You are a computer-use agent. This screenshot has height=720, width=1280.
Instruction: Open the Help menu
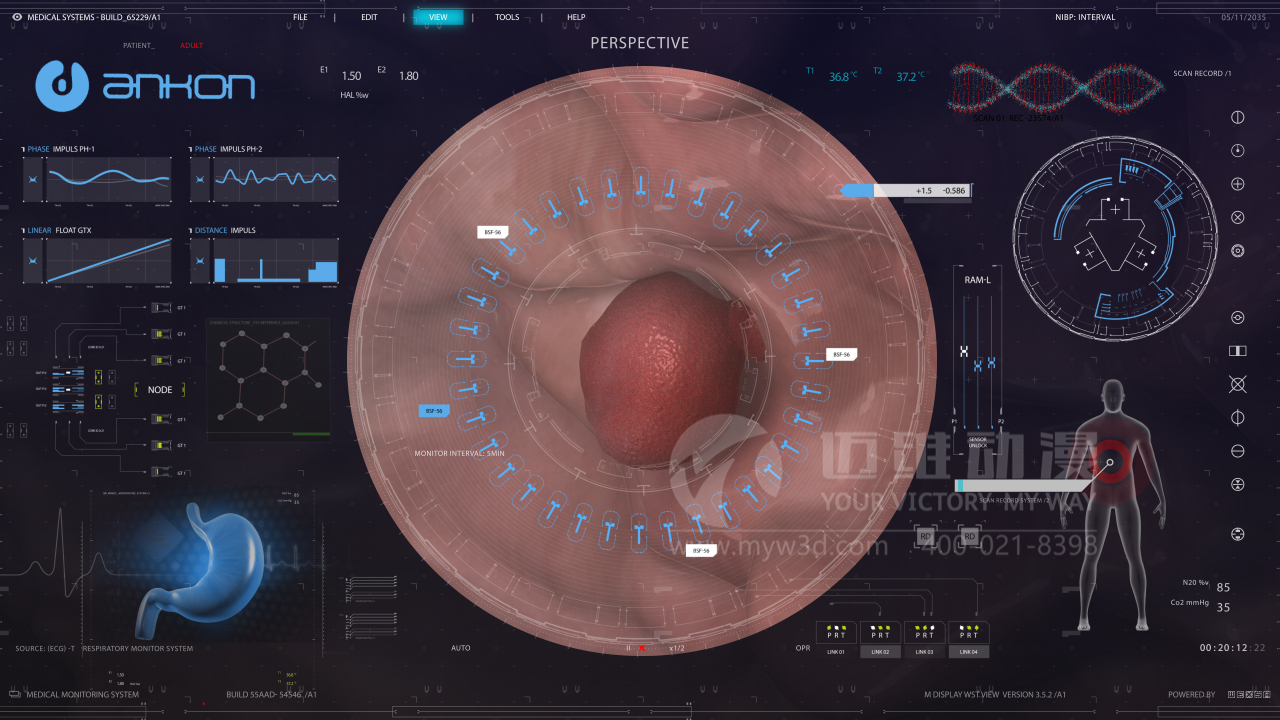(x=576, y=17)
